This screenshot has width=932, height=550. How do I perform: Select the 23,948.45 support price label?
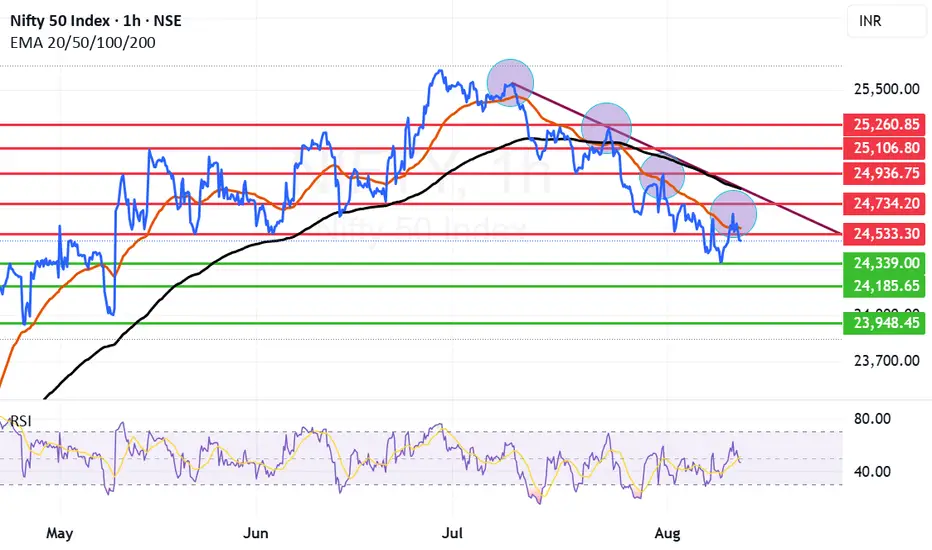(x=884, y=323)
